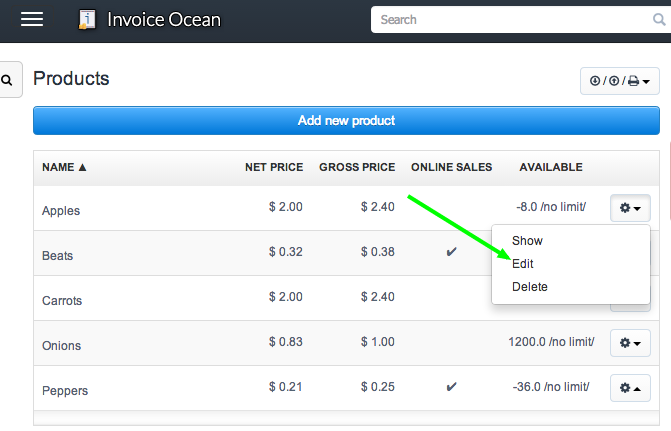Click the magnifier icon in search bar
671x431 pixels.
pos(658,20)
